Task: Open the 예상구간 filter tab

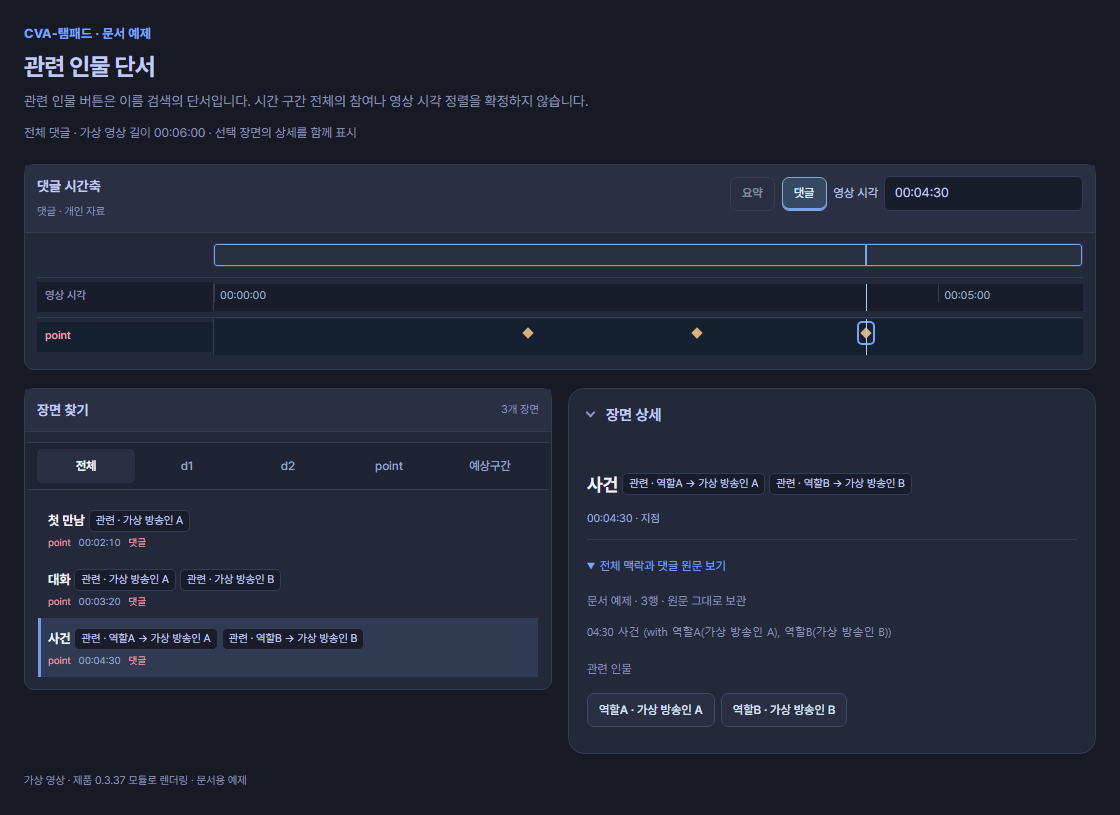Action: pyautogui.click(x=489, y=466)
